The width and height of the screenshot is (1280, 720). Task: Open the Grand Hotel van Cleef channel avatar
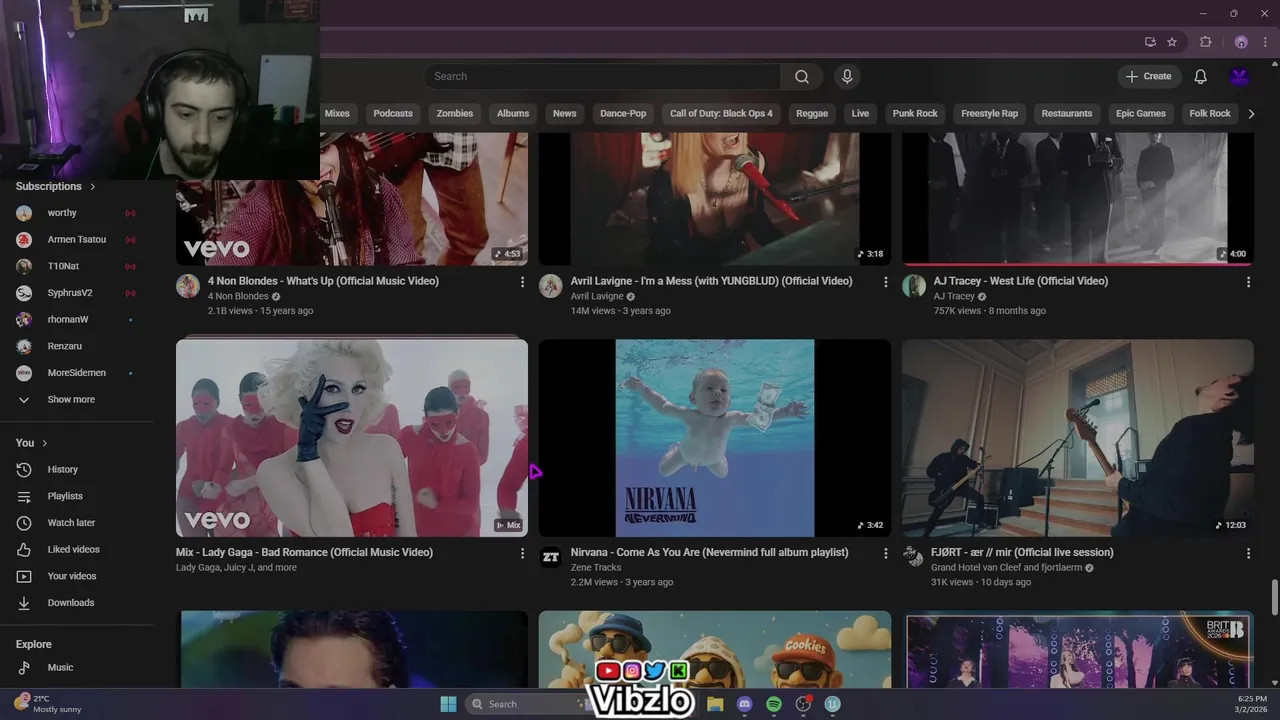coord(914,558)
